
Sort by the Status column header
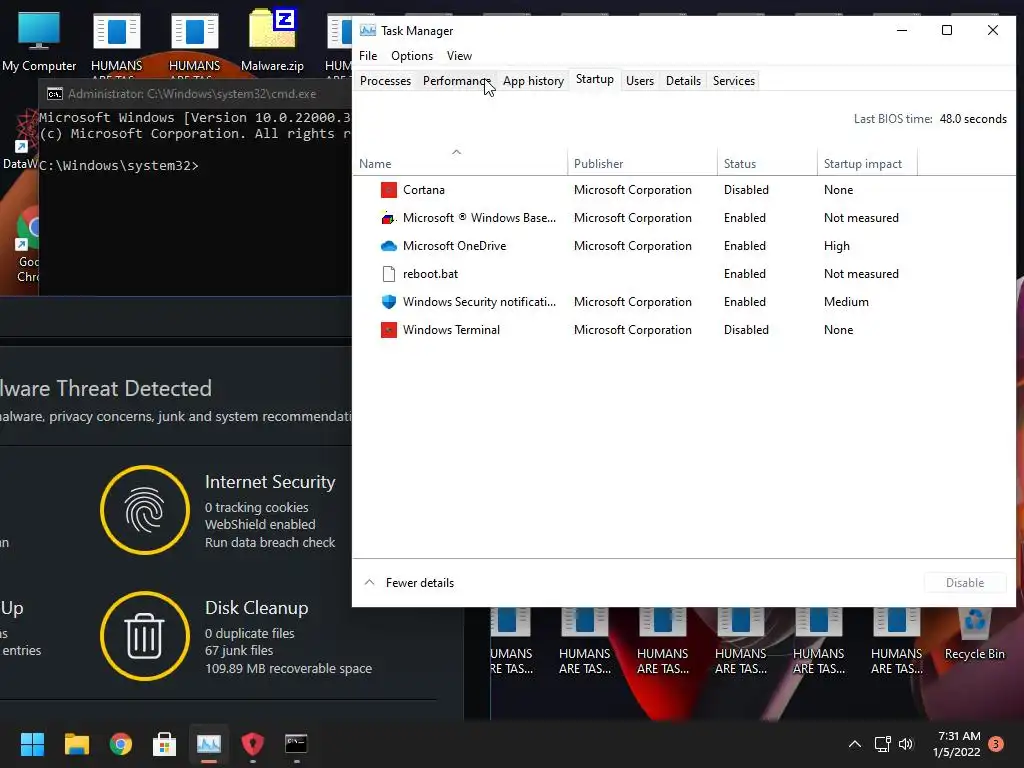click(x=767, y=164)
